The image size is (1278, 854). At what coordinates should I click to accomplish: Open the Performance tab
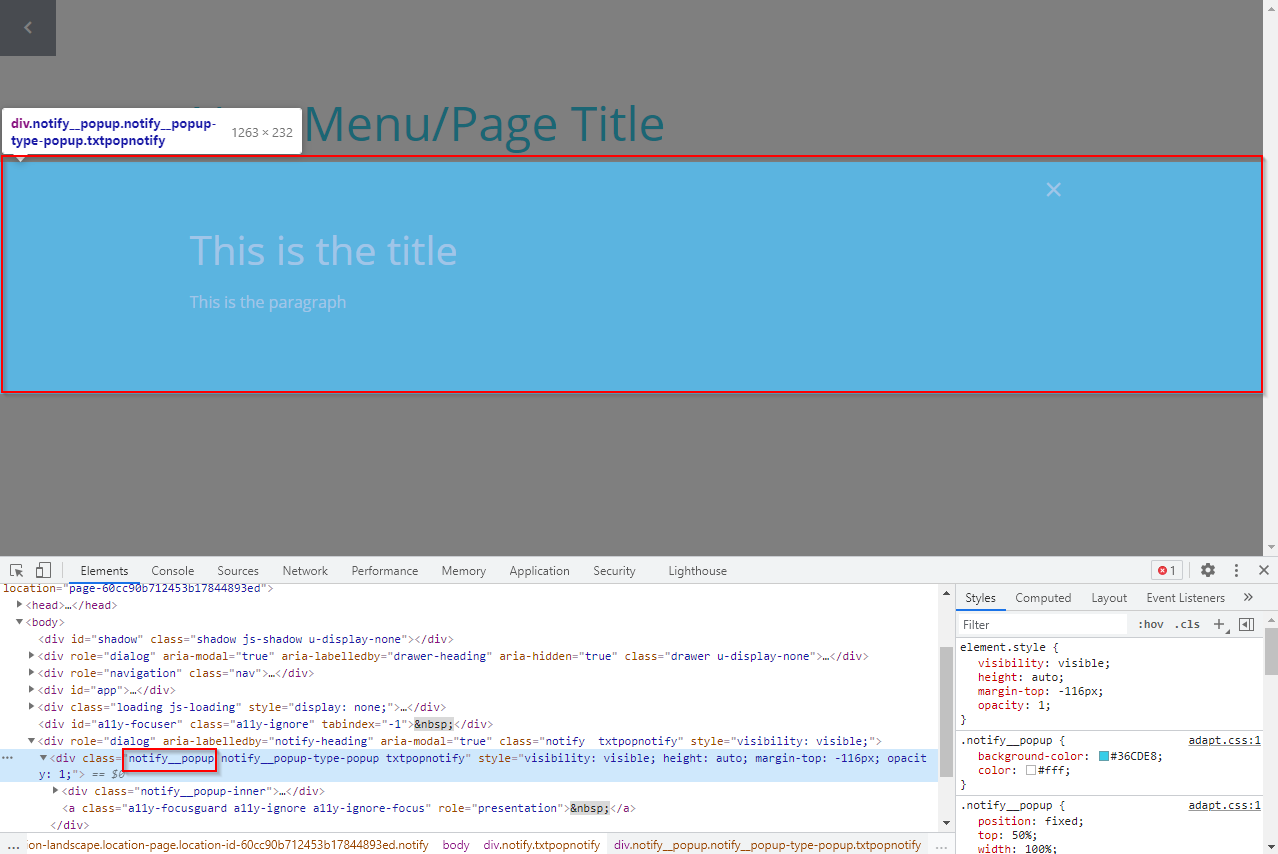[385, 571]
